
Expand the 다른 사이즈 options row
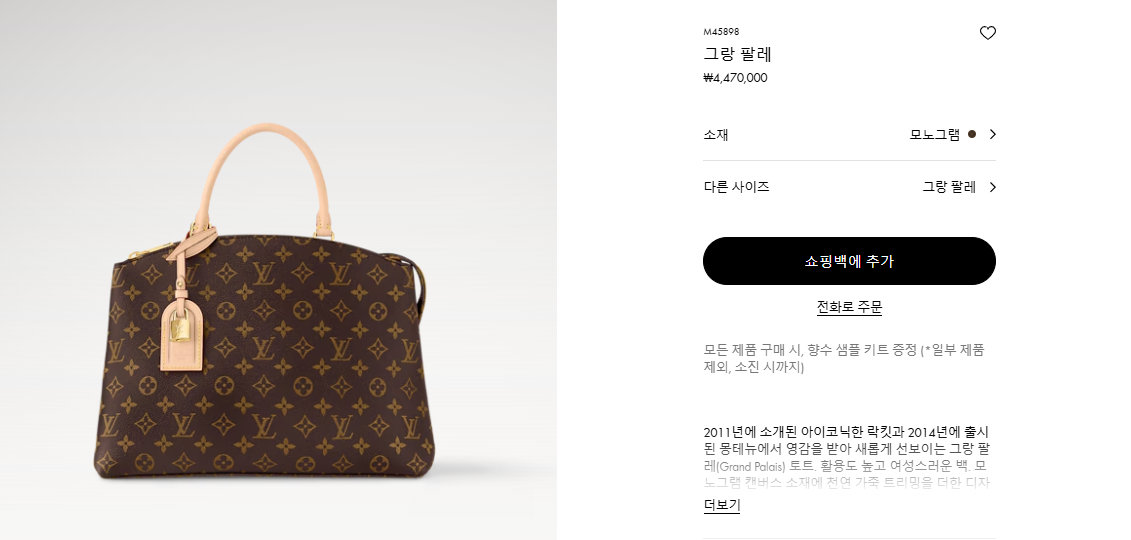(x=849, y=187)
